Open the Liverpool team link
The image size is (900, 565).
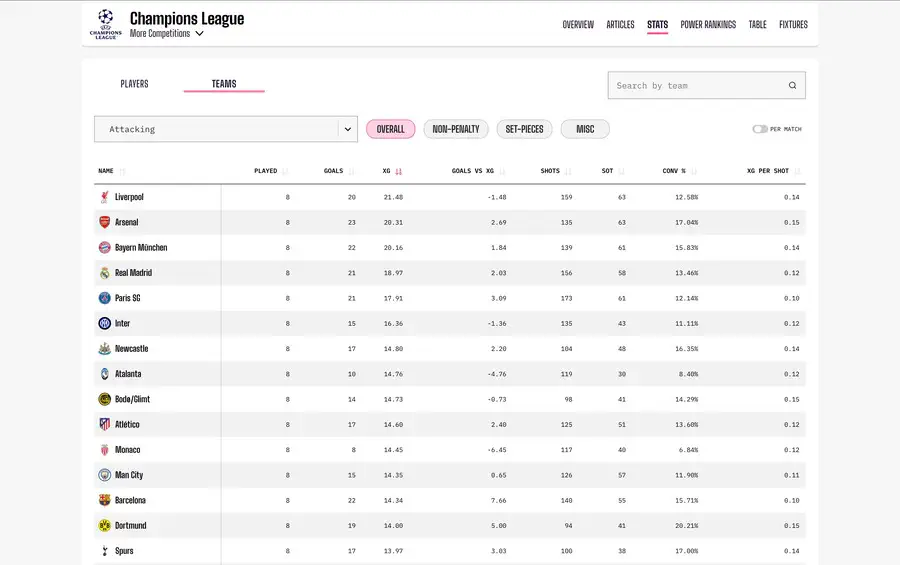[x=129, y=197]
